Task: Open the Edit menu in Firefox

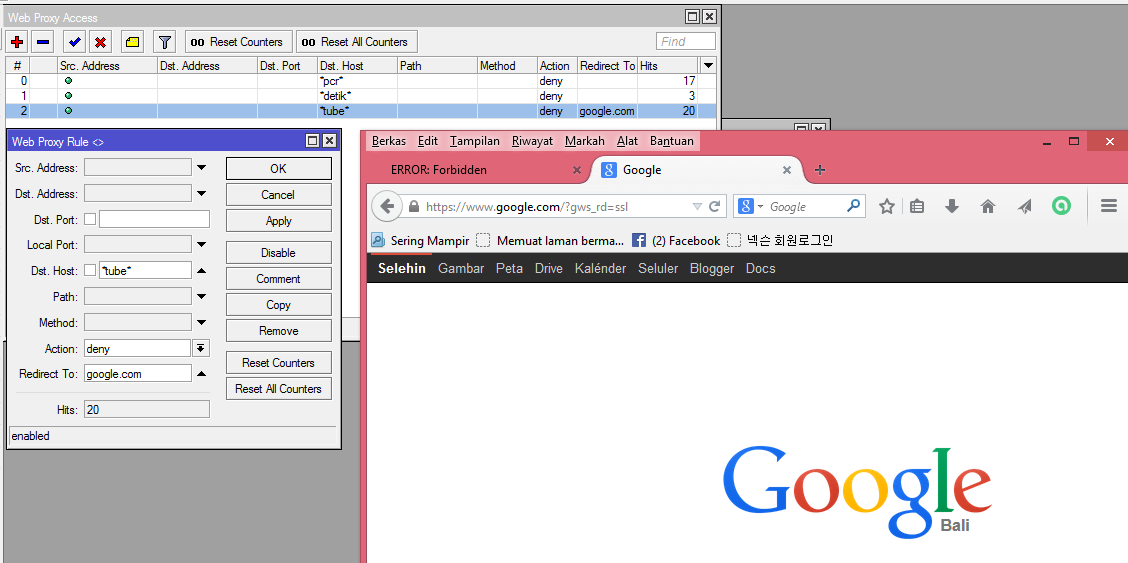Action: (x=427, y=141)
